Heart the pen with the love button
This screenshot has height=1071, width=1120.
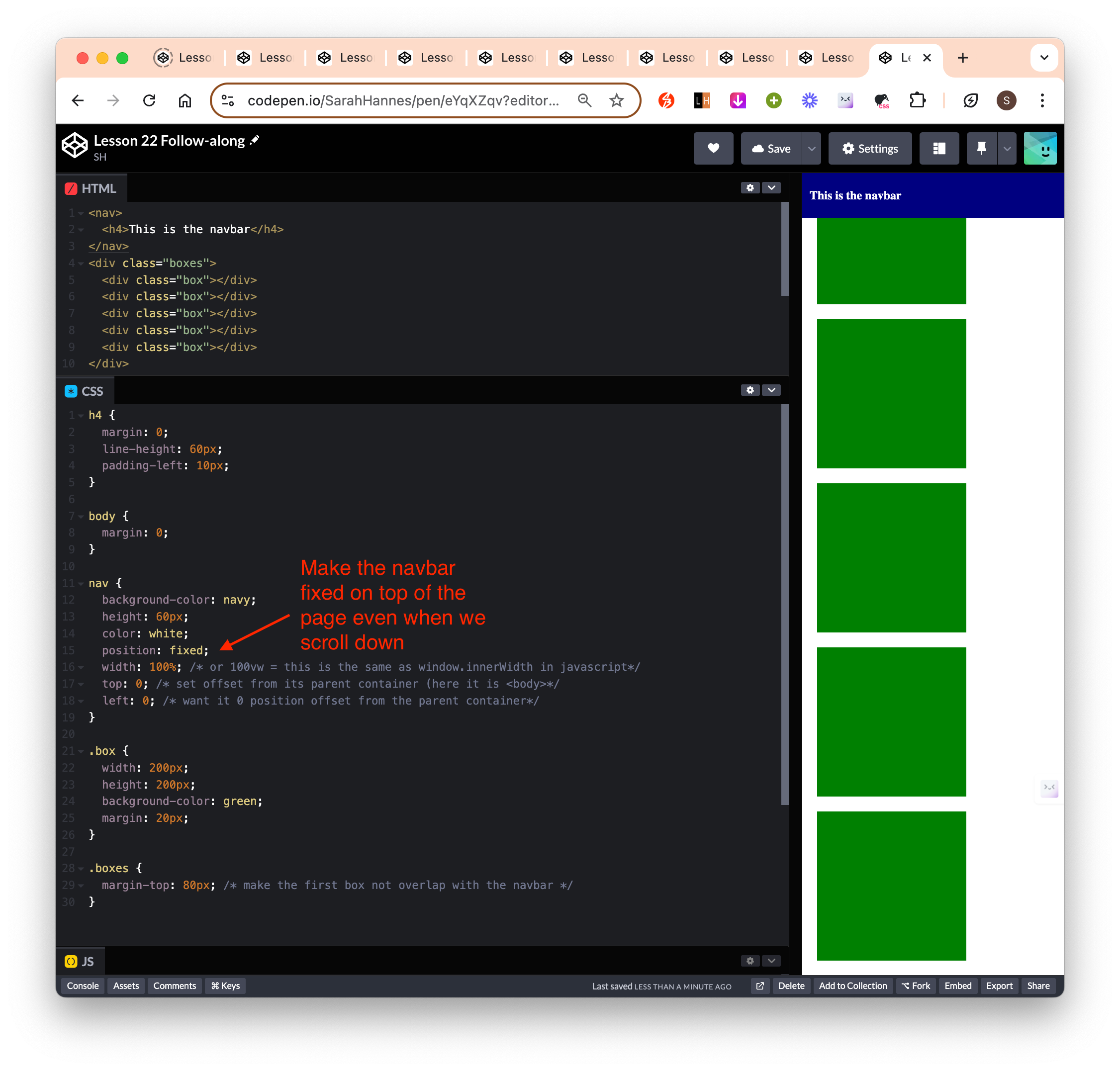coord(713,149)
